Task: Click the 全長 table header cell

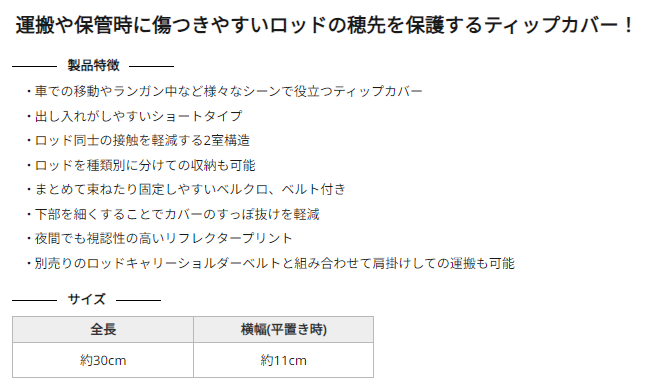Action: tap(103, 330)
